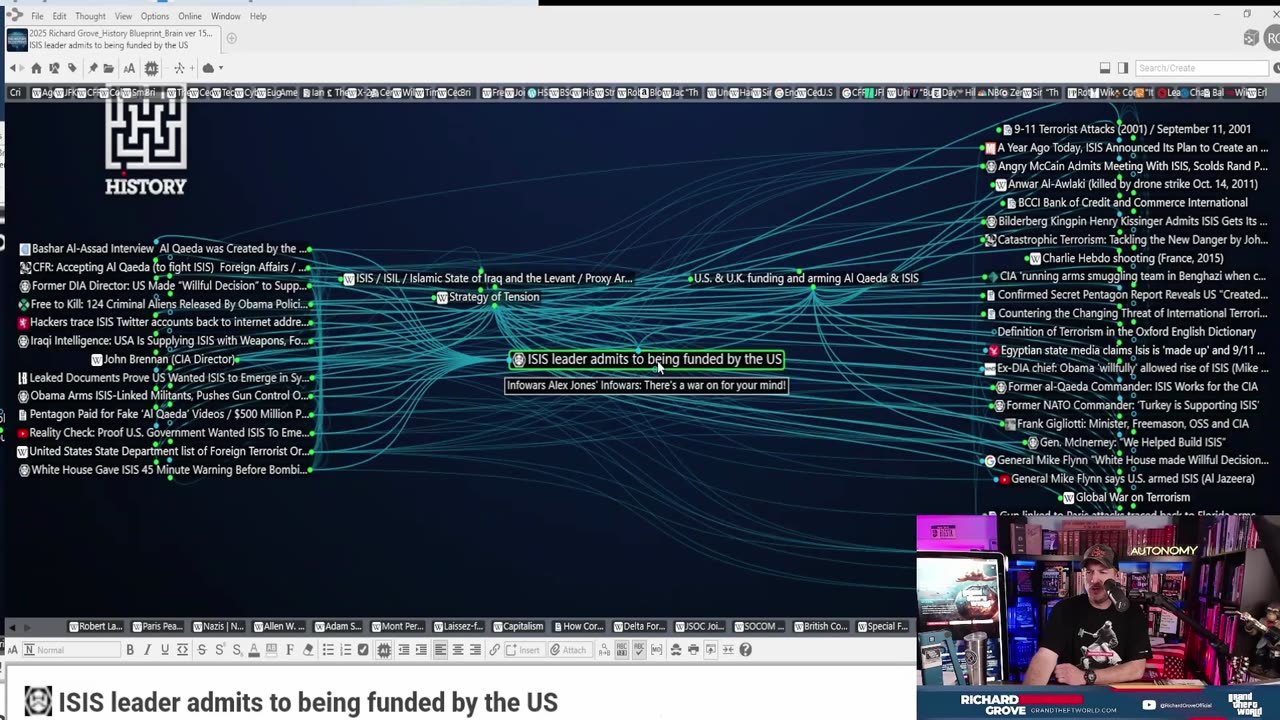Open highlight color picker in notes toolbar

271,650
